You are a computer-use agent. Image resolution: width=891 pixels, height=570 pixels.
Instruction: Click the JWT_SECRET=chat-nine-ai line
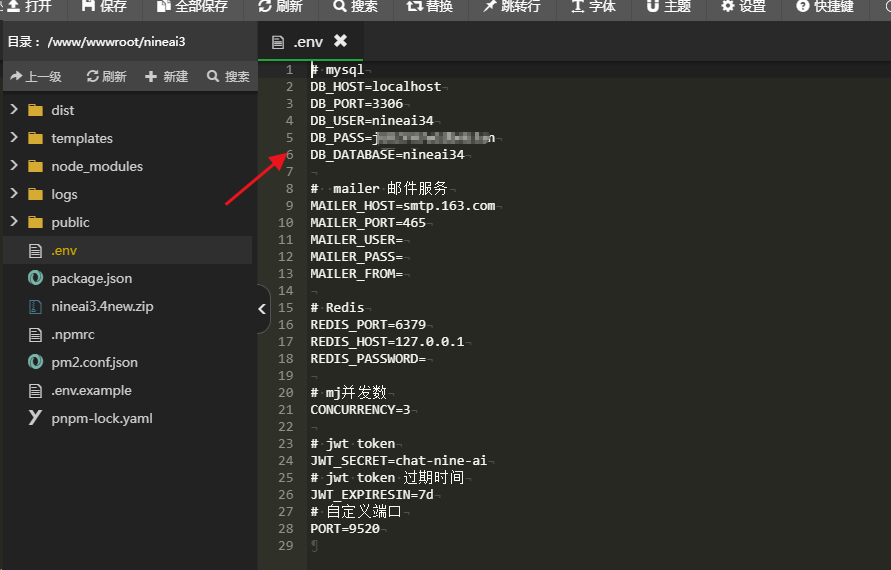398,460
